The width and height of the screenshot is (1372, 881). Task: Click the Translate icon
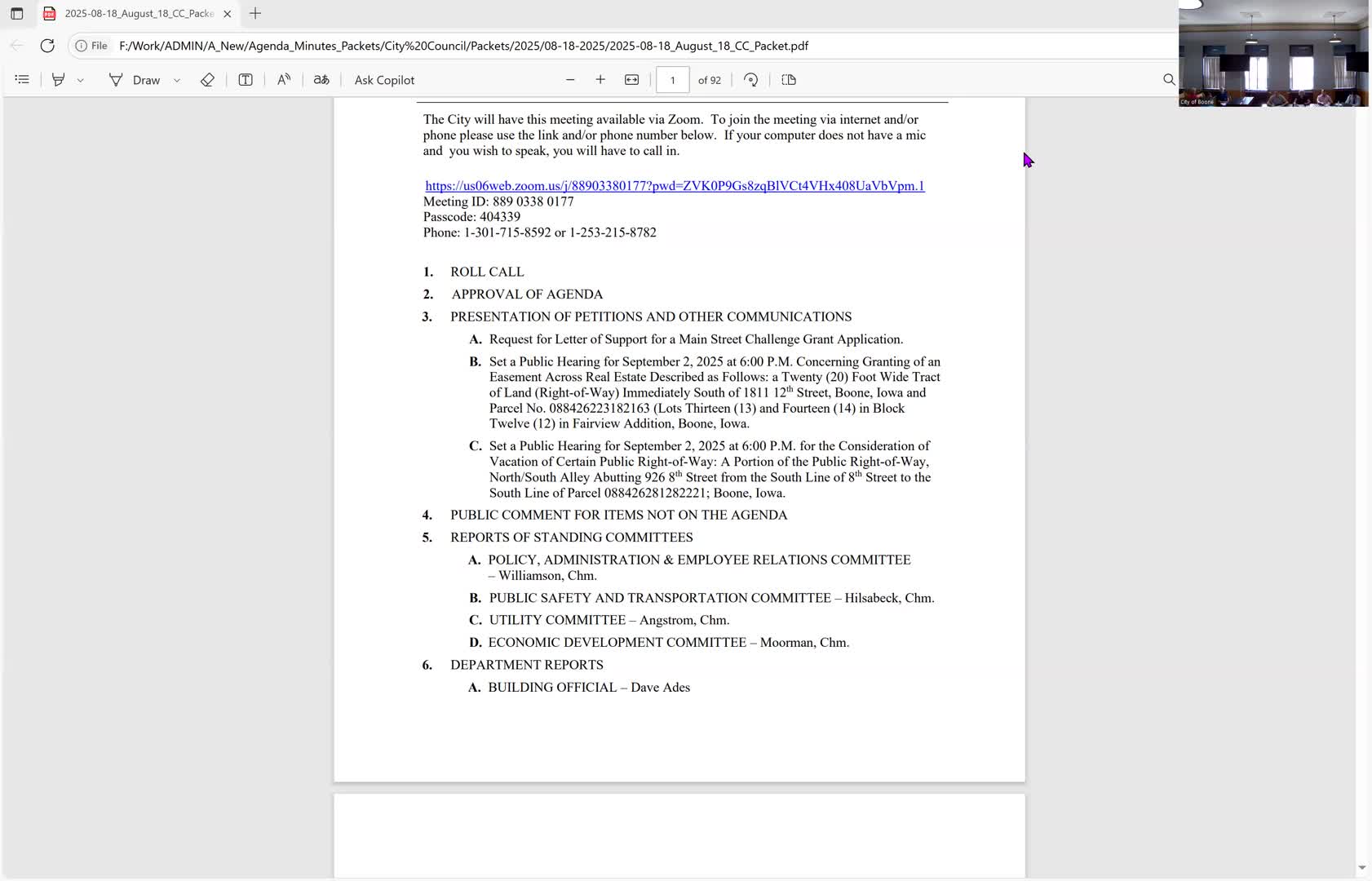321,80
